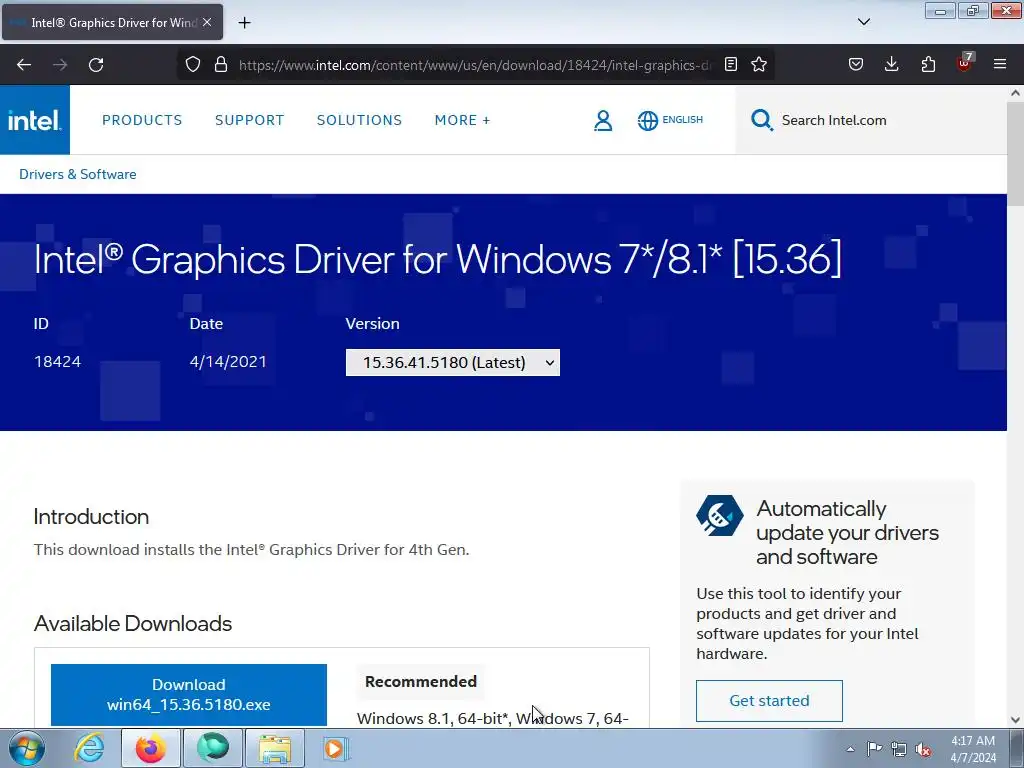Click the Intel logo
This screenshot has width=1024, height=768.
35,120
